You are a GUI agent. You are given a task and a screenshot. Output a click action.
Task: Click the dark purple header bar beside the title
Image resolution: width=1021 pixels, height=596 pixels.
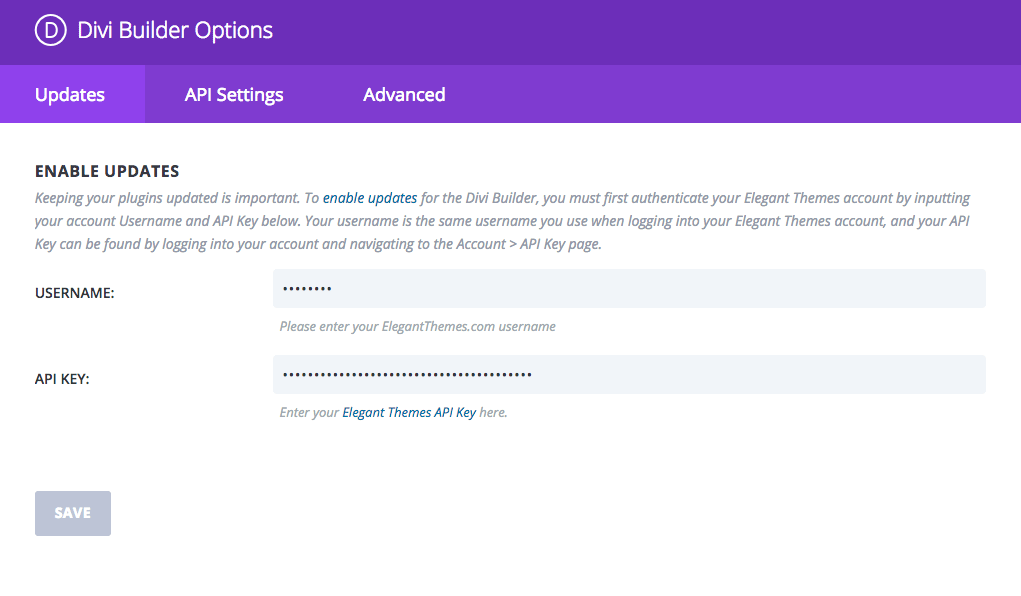click(x=645, y=31)
